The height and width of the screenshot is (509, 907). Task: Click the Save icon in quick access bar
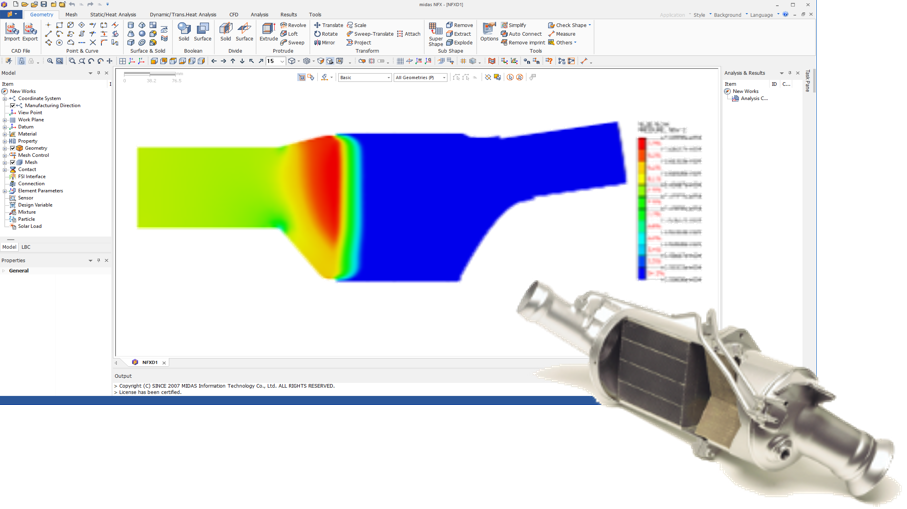[43, 4]
